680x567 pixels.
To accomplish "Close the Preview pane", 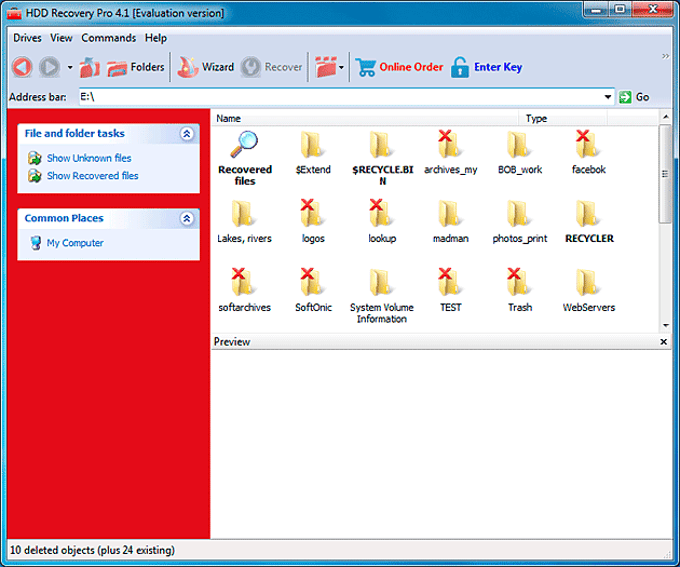I will point(664,342).
